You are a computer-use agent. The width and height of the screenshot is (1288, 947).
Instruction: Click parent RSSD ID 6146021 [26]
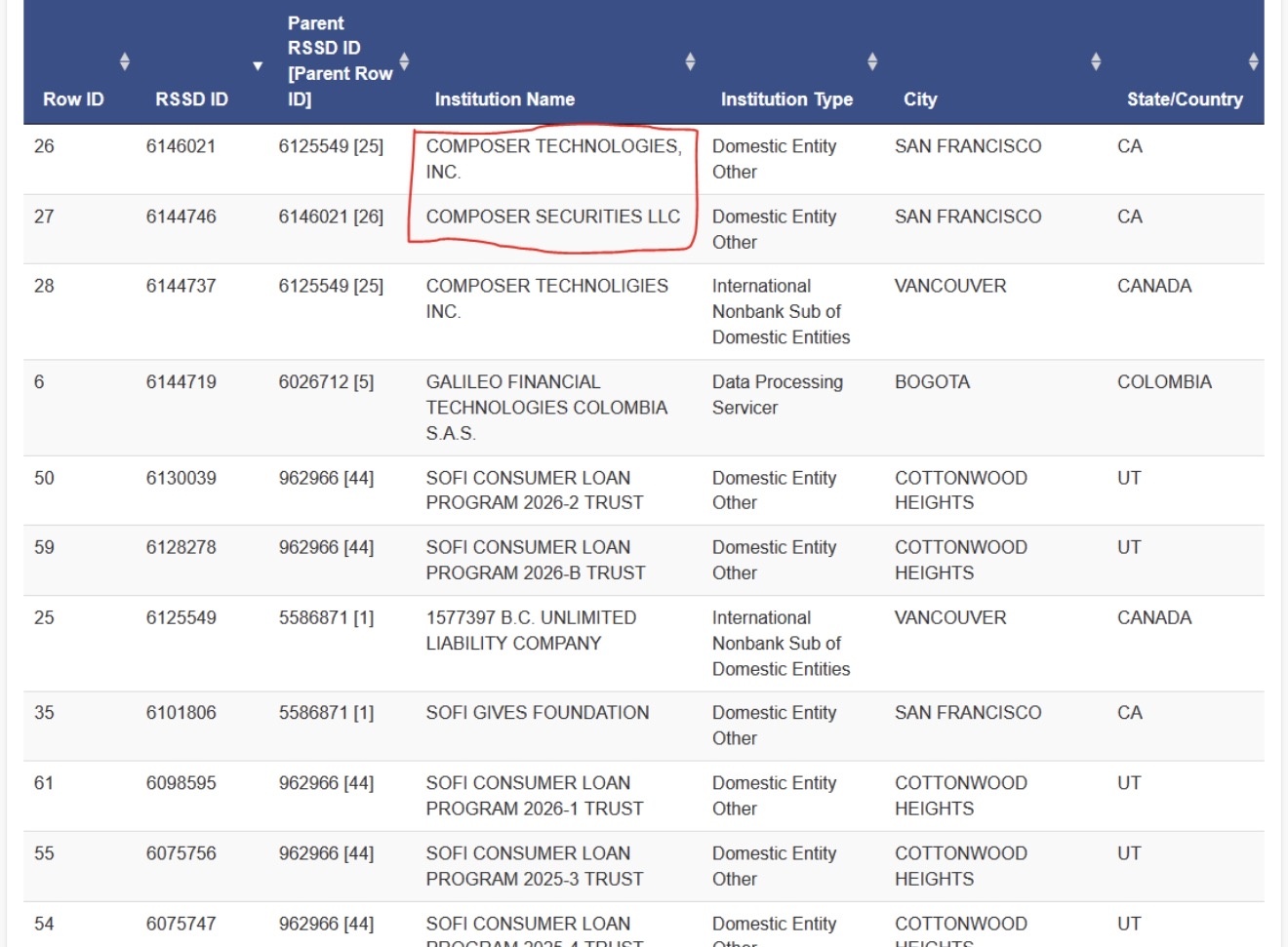(x=331, y=217)
